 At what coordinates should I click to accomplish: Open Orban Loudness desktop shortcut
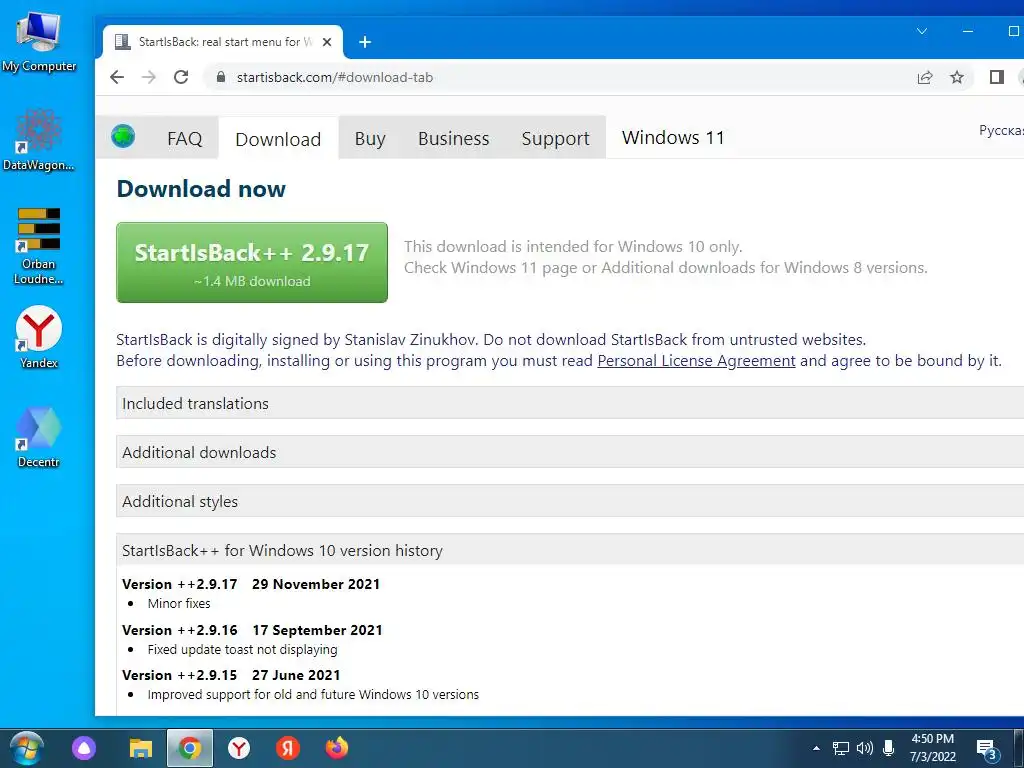tap(39, 246)
